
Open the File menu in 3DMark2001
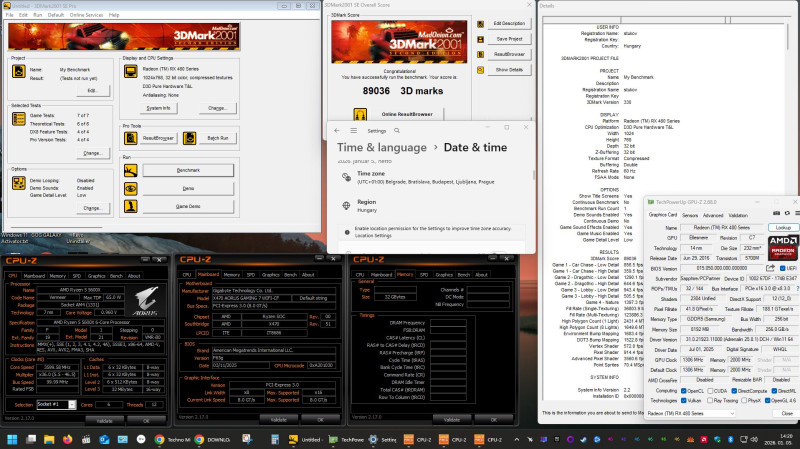(10, 15)
